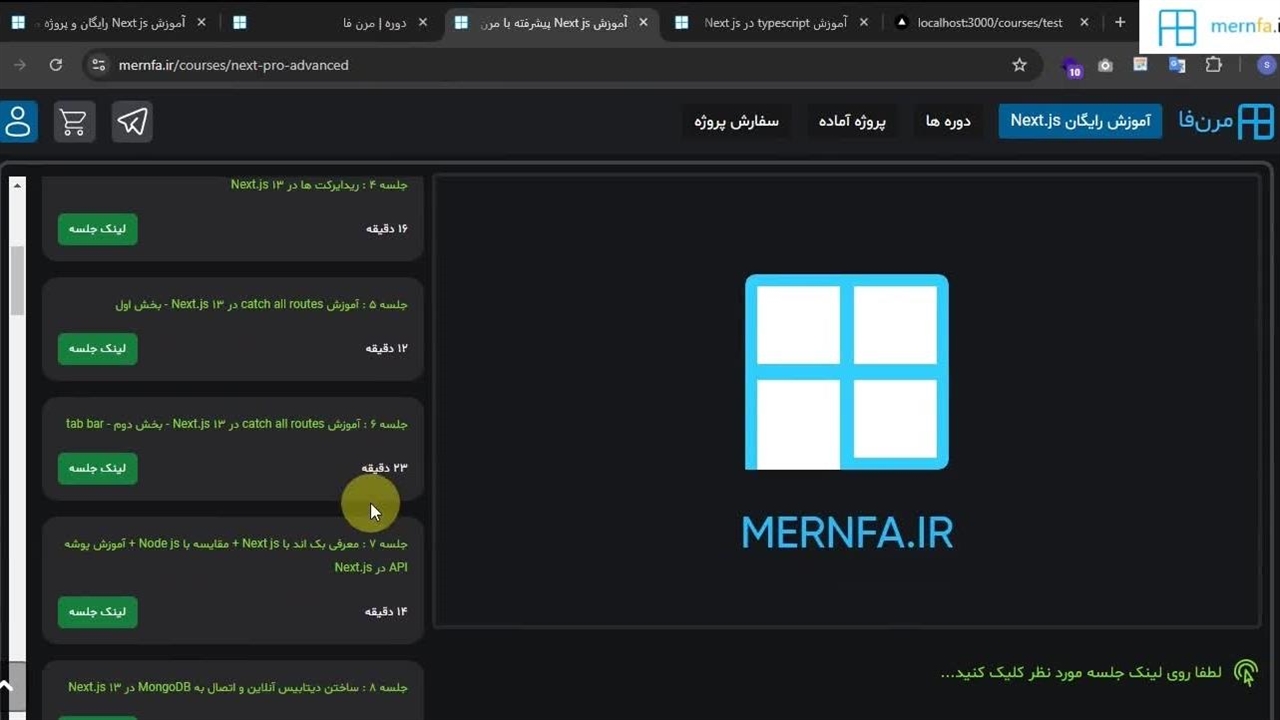Open the Google Translate extension icon
Viewport: 1280px width, 720px height.
click(1177, 65)
